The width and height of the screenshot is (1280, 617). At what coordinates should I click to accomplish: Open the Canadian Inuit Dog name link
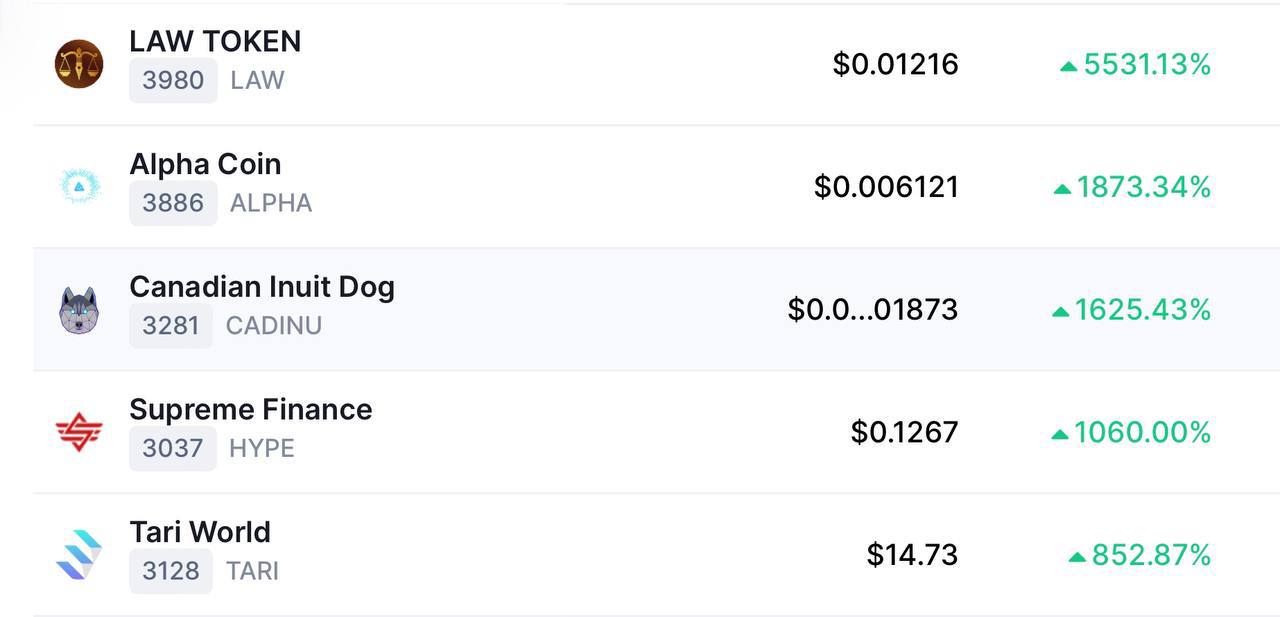coord(262,287)
